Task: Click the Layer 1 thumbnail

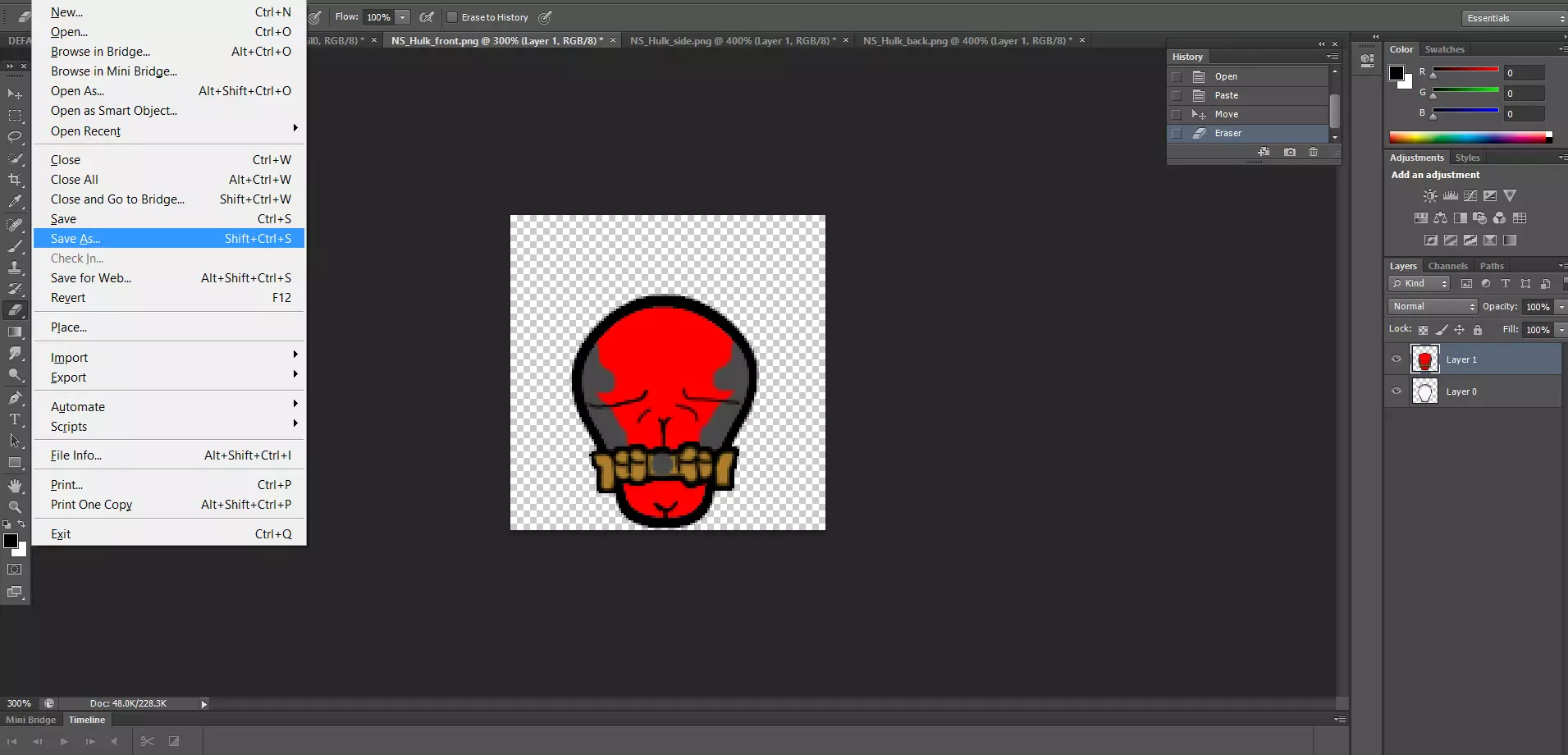Action: pyautogui.click(x=1425, y=359)
